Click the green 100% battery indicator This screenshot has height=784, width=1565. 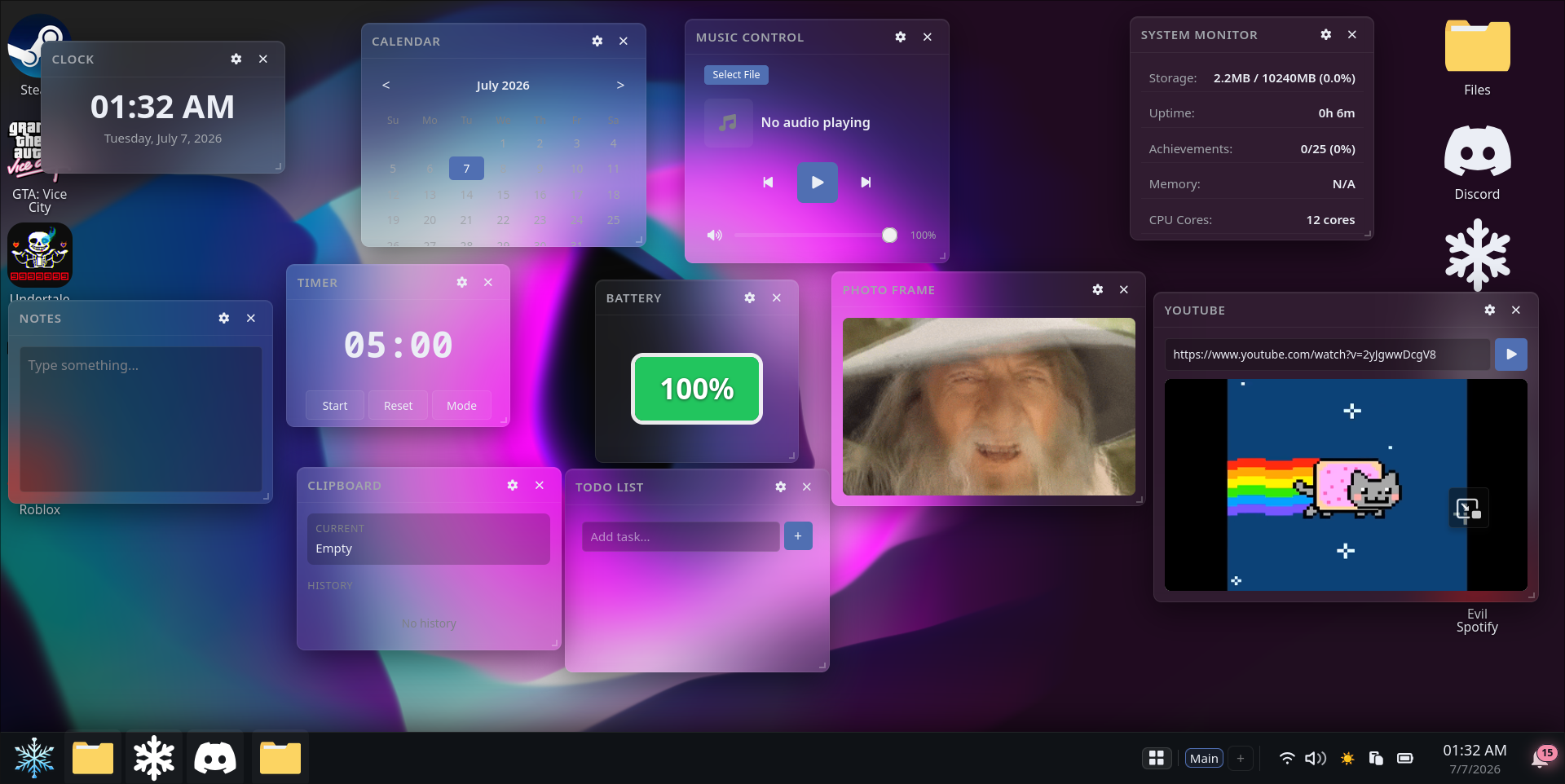click(697, 389)
